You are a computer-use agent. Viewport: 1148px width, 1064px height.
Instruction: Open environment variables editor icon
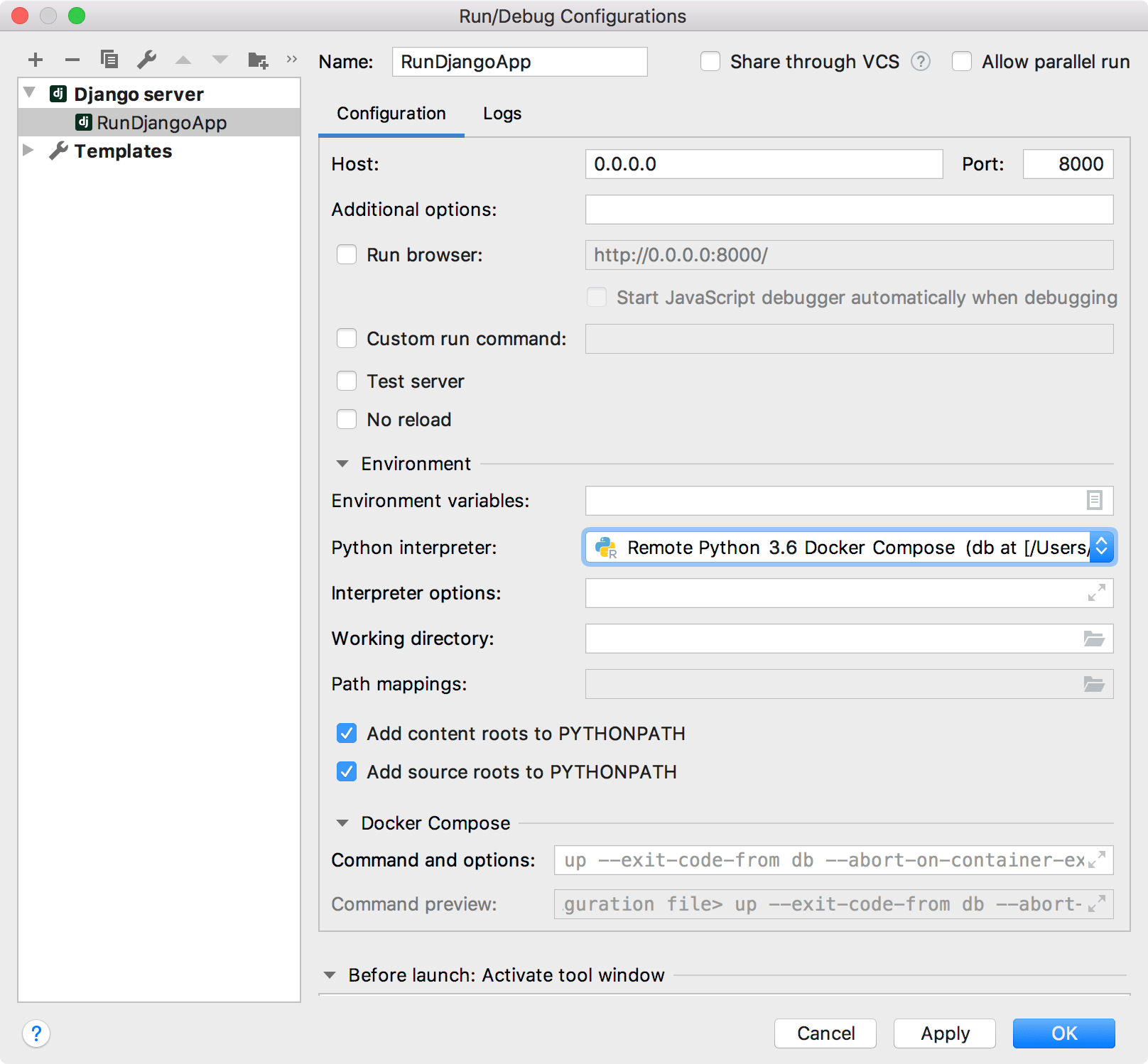coord(1095,501)
